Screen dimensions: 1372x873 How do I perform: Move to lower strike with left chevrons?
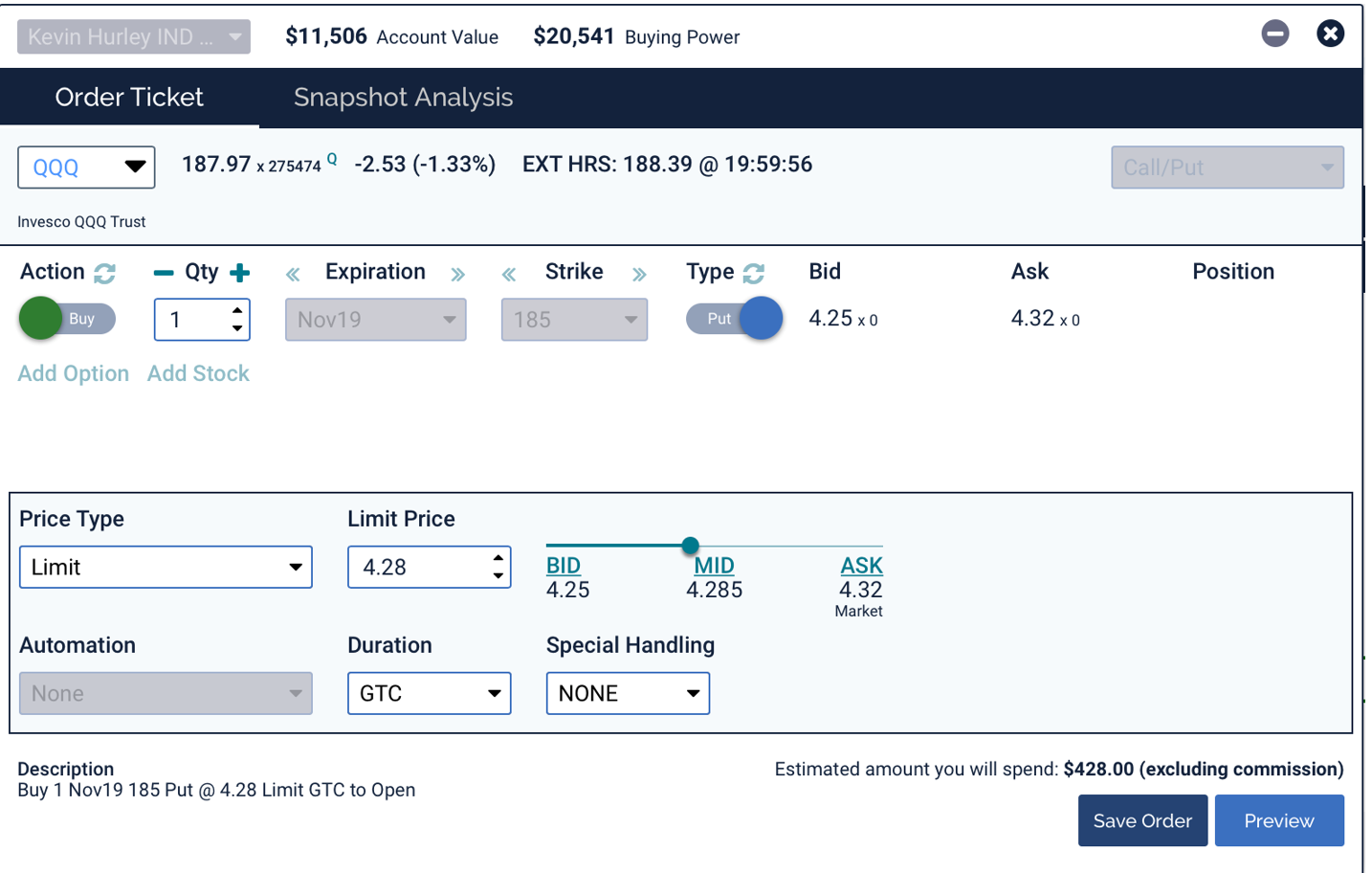(x=509, y=275)
